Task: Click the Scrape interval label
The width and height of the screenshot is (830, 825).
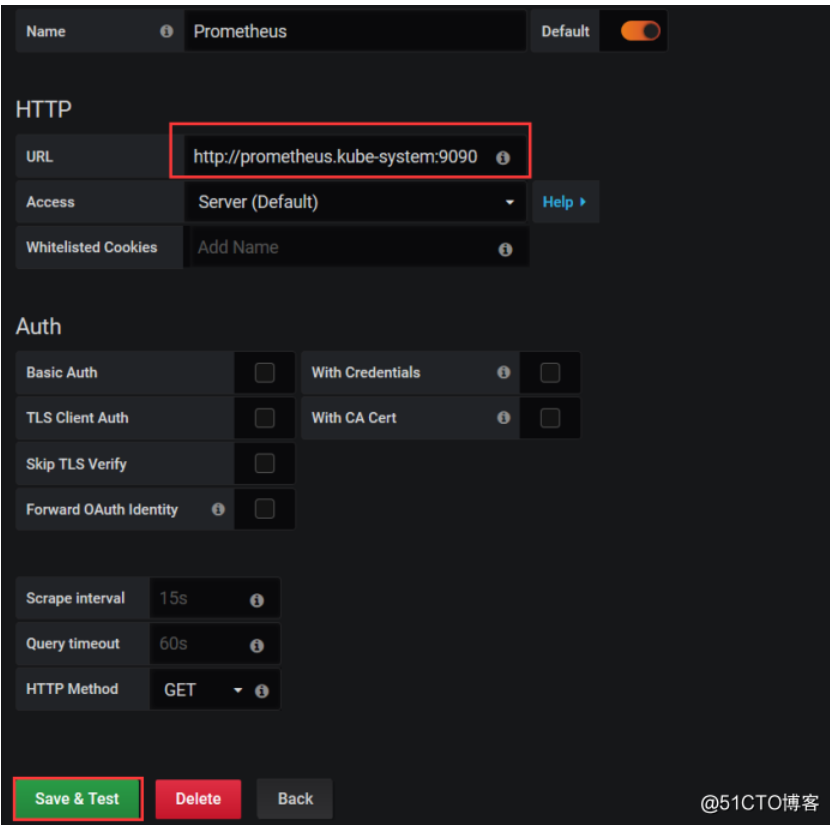Action: pyautogui.click(x=76, y=599)
